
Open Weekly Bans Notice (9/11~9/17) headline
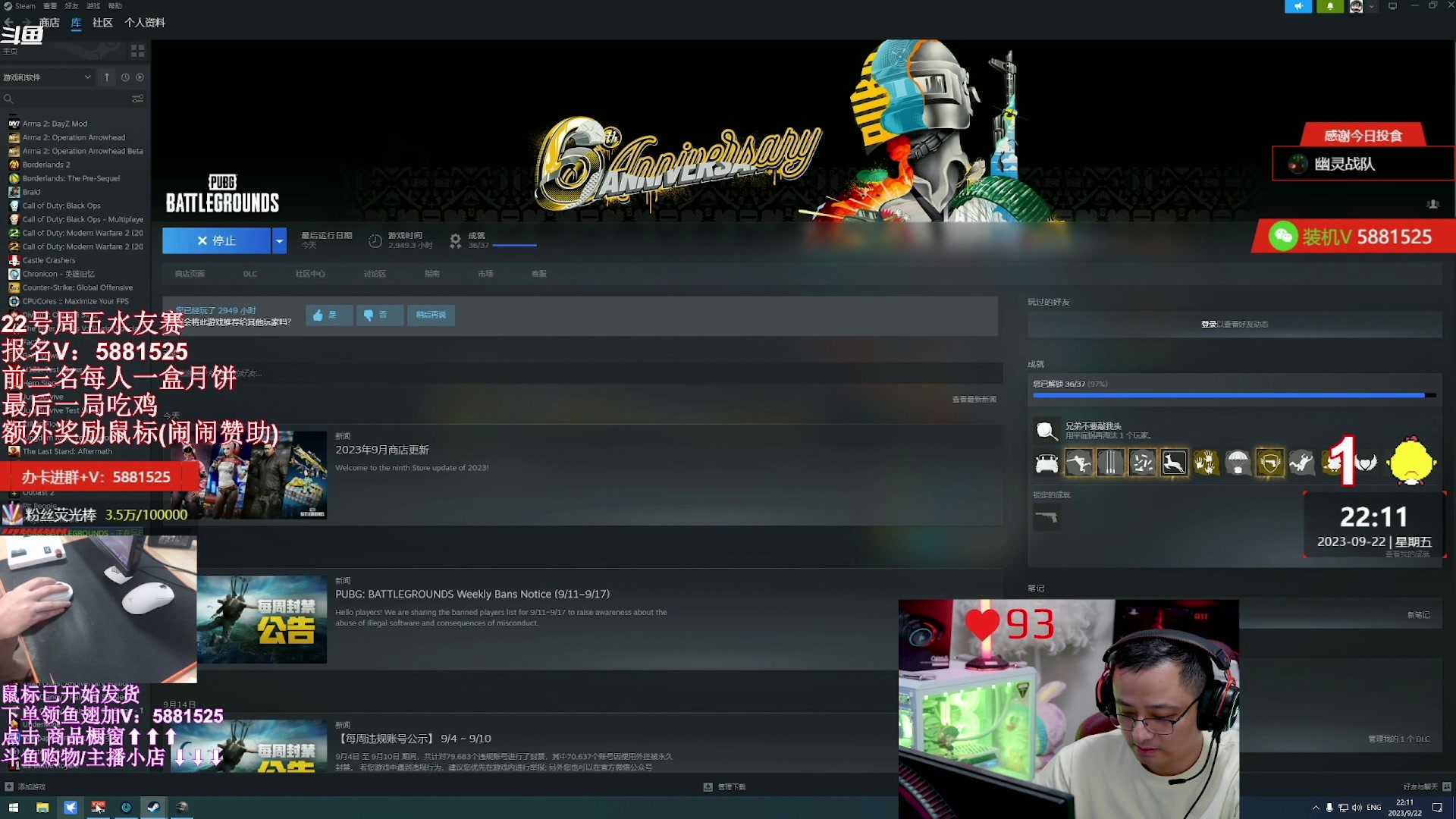click(x=472, y=594)
